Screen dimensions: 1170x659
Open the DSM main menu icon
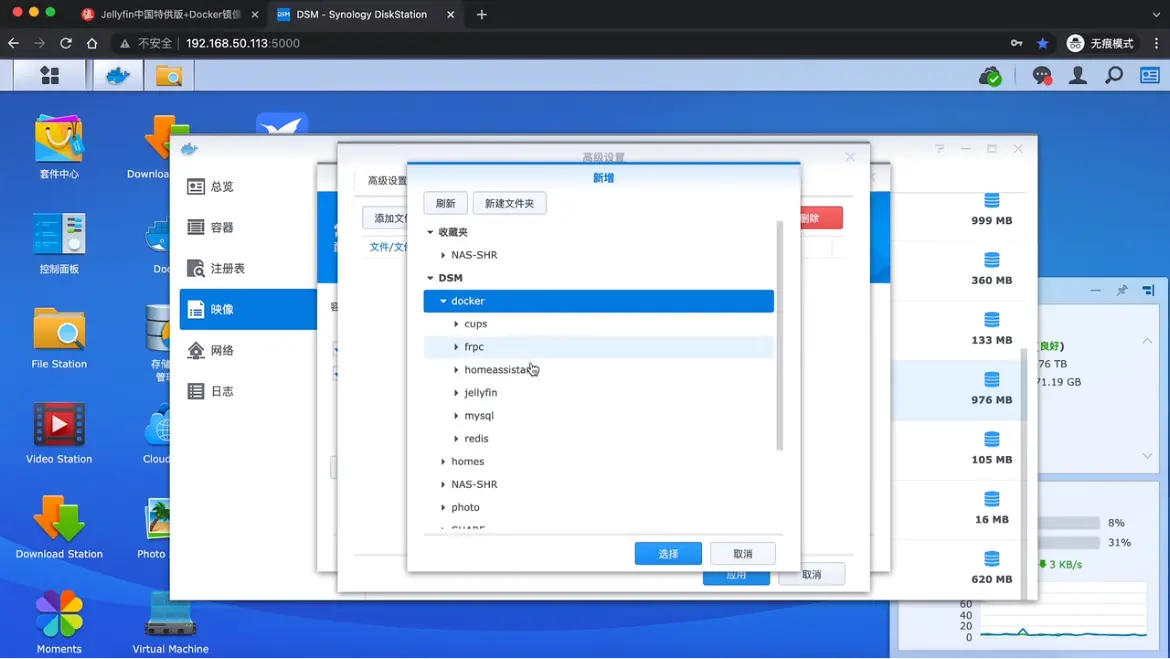pos(49,76)
